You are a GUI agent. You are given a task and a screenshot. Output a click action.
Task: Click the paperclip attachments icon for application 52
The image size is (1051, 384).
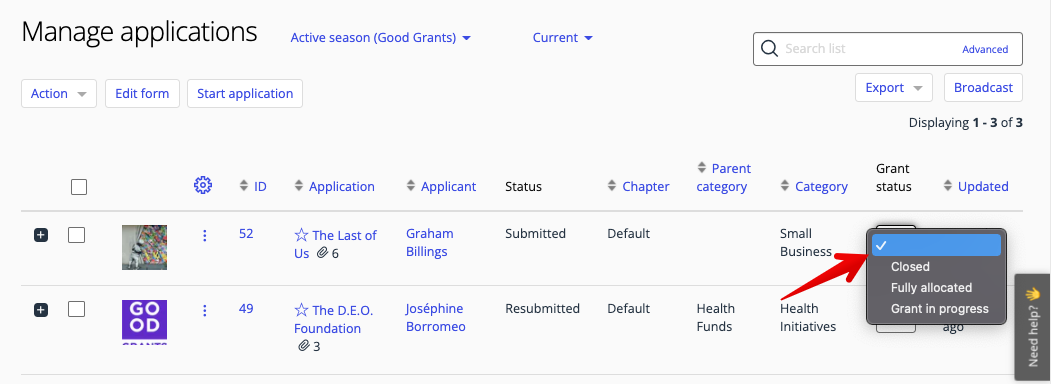click(x=322, y=253)
